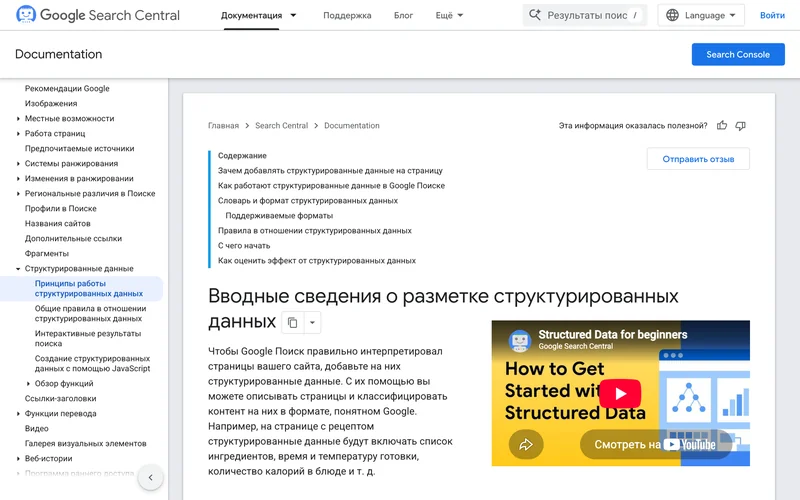The height and width of the screenshot is (500, 800).
Task: Click the video share arrow icon
Action: [526, 444]
